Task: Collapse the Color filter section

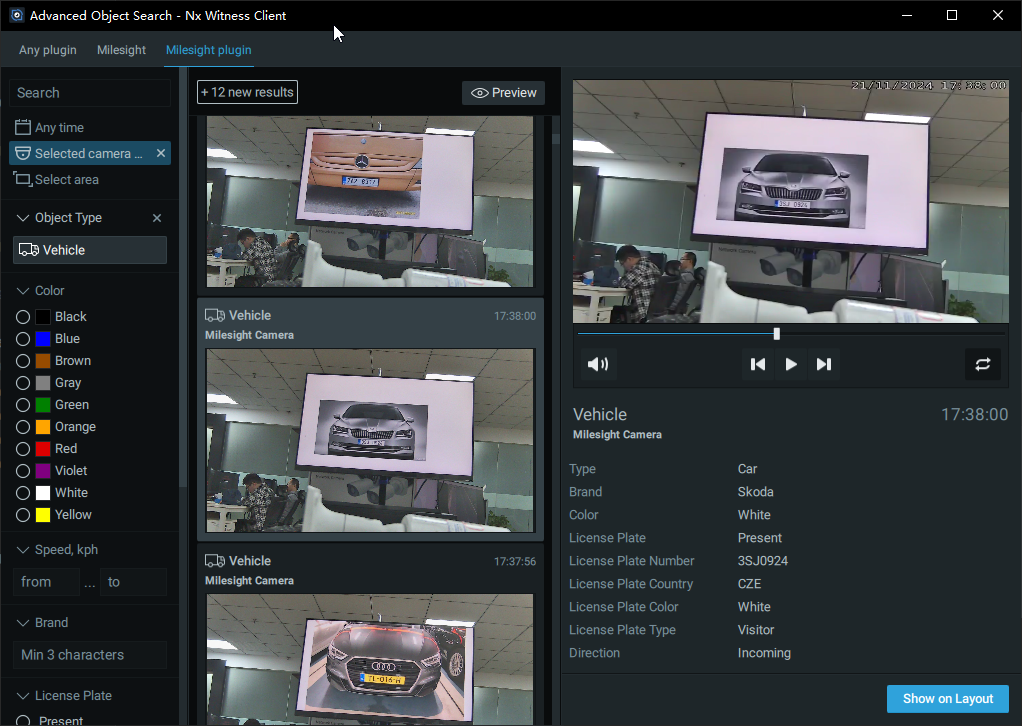Action: (23, 291)
